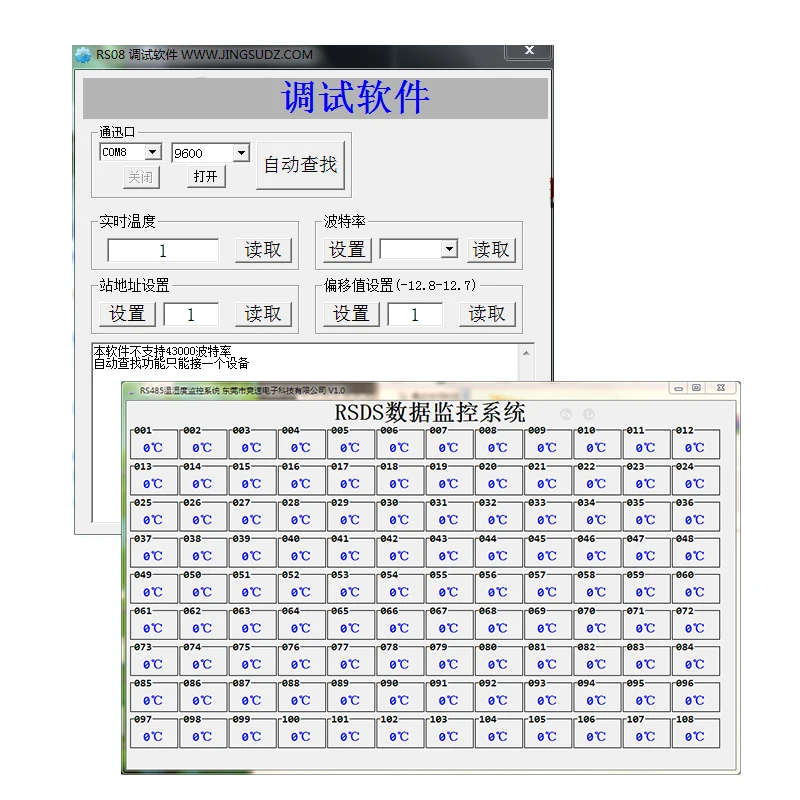Click 读取 in 站地址设置 group
This screenshot has height=800, width=800.
tap(263, 314)
